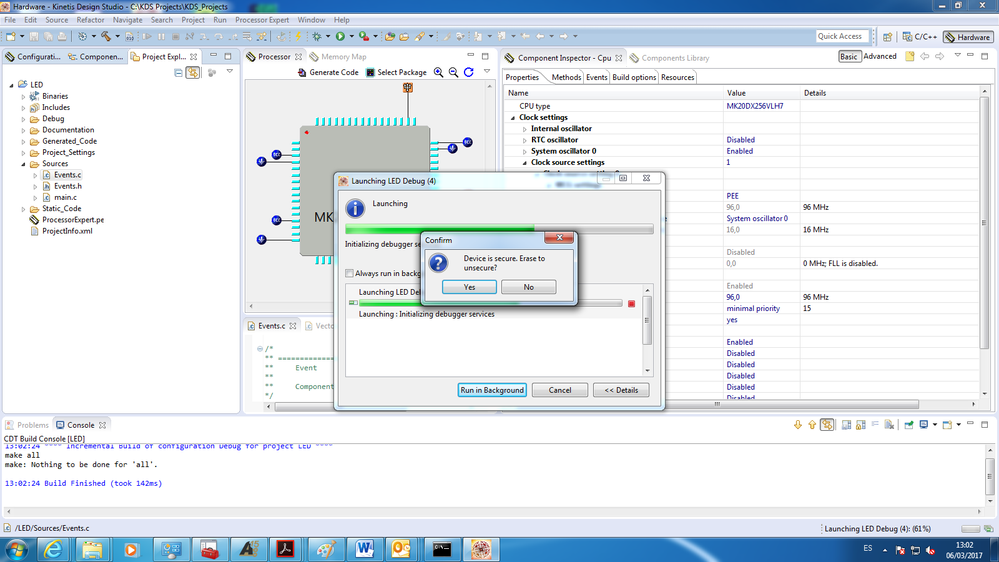Image resolution: width=999 pixels, height=562 pixels.
Task: Toggle Link with Editor in Project Explorer
Action: click(192, 73)
